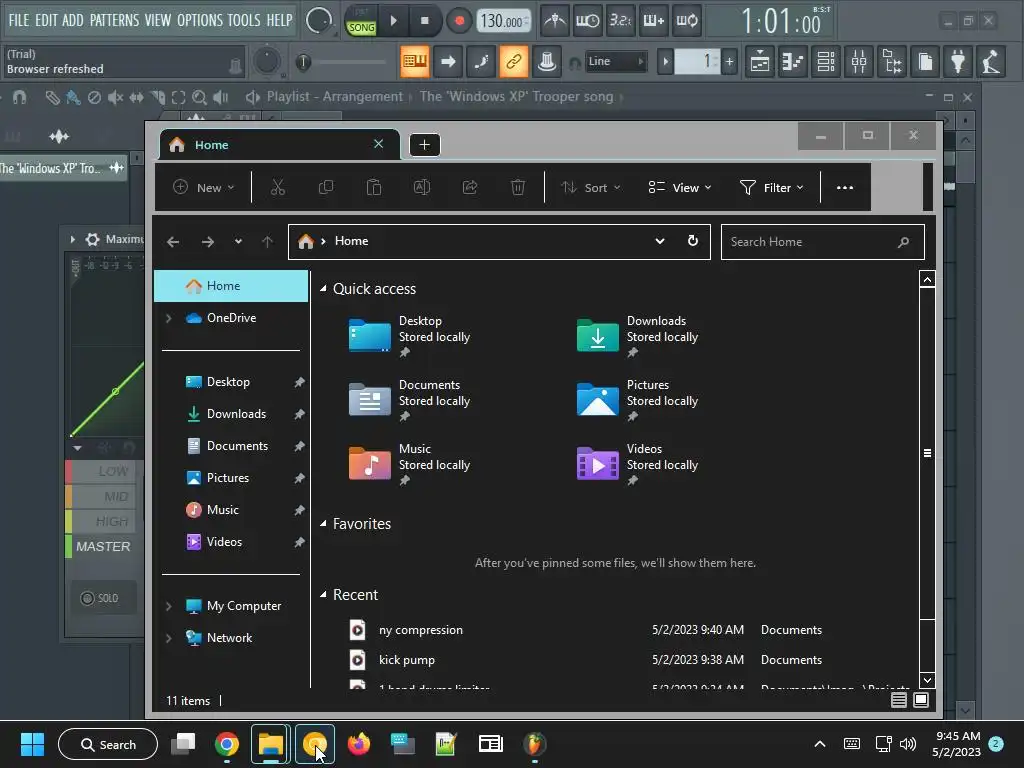
Task: Click the tempo tapper icon
Action: tap(991, 62)
